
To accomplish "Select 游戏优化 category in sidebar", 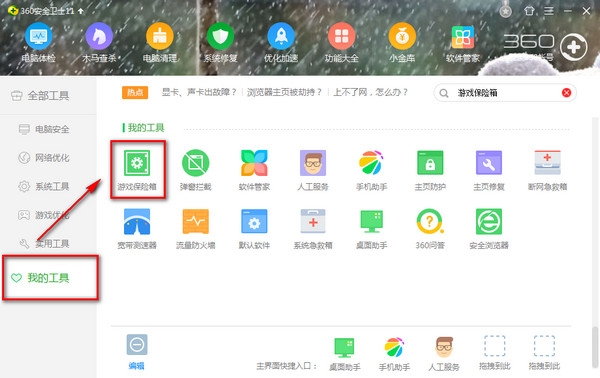I will point(48,215).
